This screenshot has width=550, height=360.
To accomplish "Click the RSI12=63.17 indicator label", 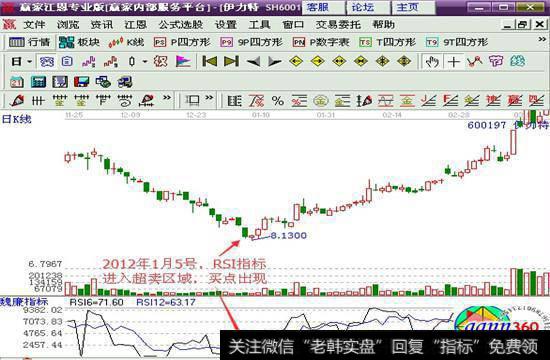I will (166, 302).
